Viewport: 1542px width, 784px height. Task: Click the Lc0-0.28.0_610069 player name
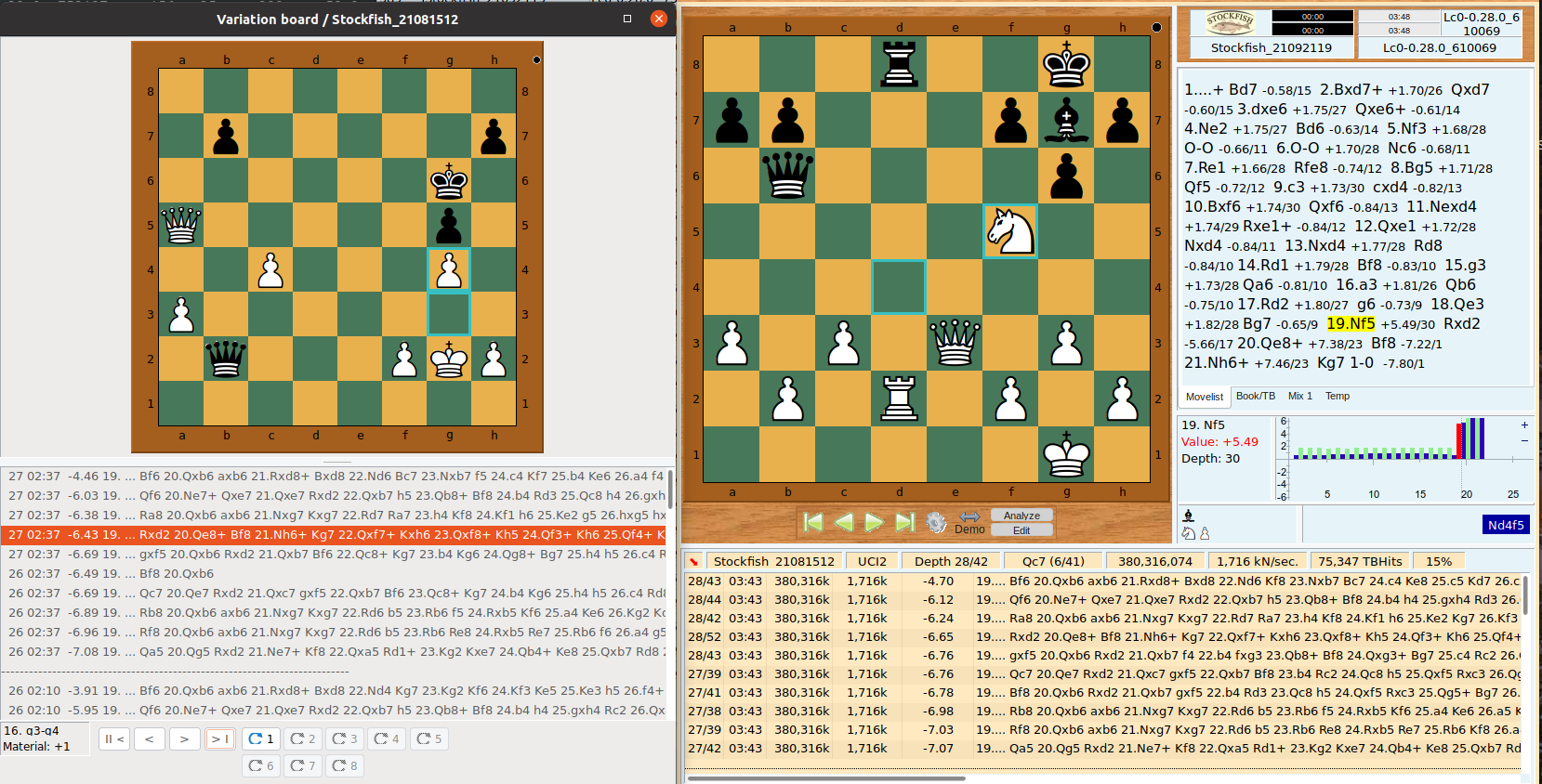(x=1439, y=47)
